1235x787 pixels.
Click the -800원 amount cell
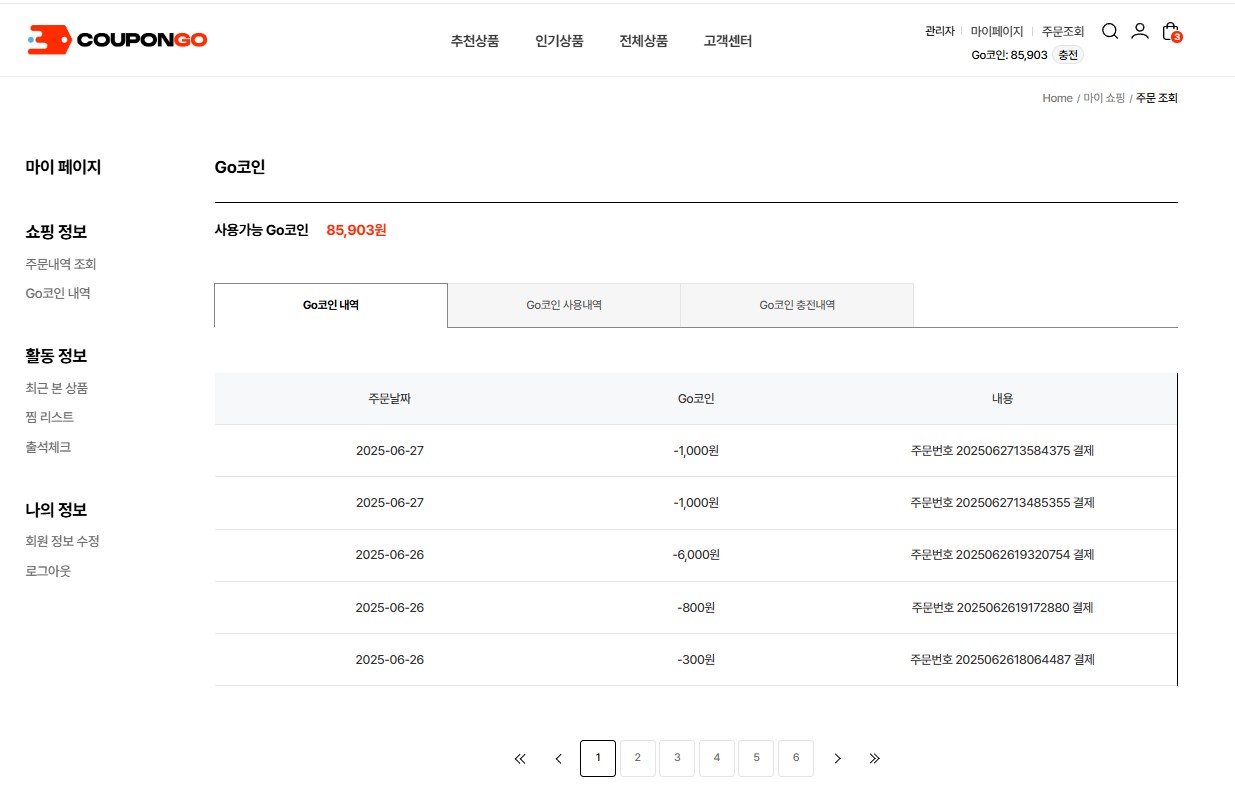pos(696,607)
